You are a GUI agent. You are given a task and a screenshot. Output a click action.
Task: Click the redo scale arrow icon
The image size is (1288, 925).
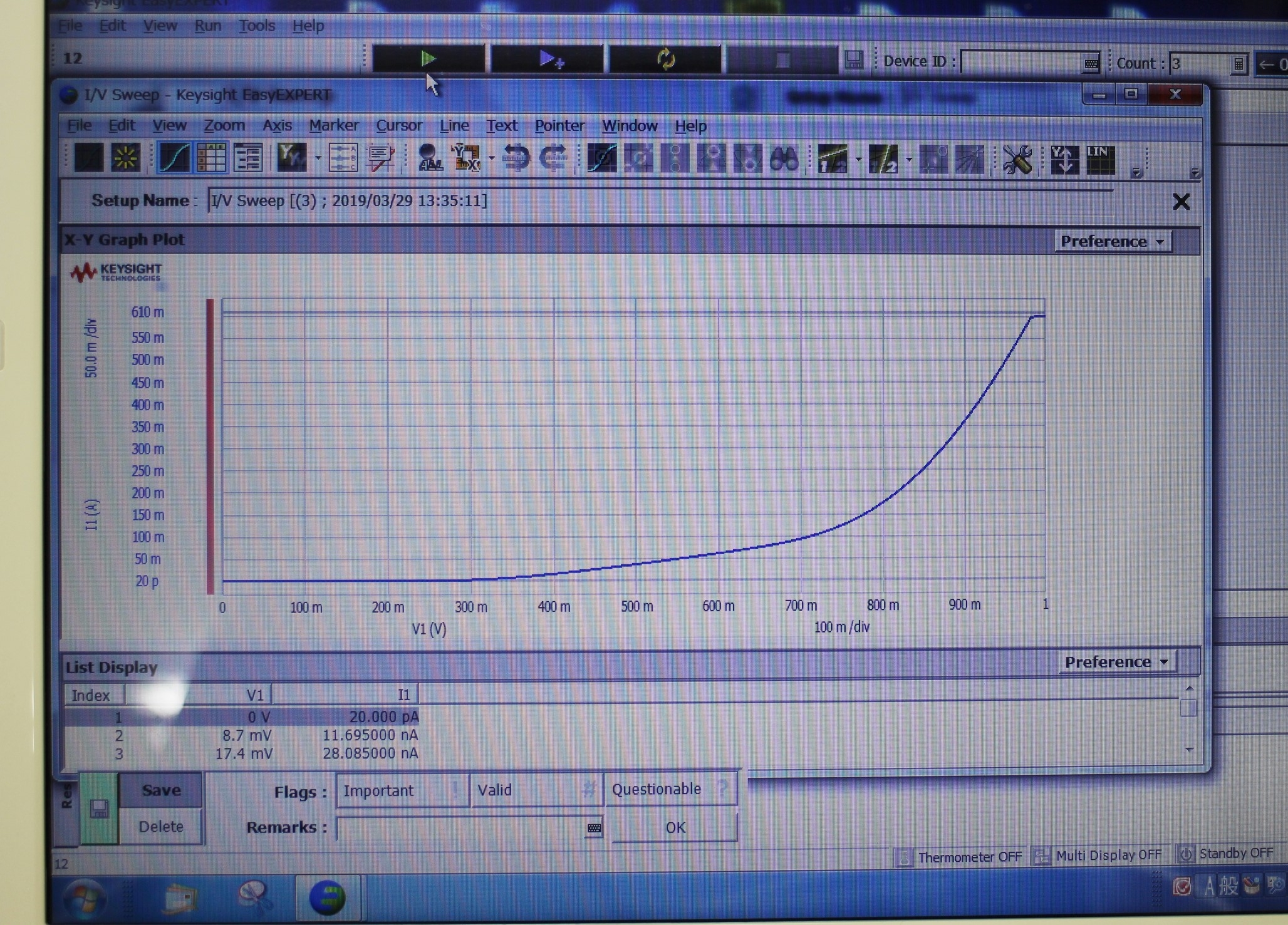pyautogui.click(x=553, y=158)
